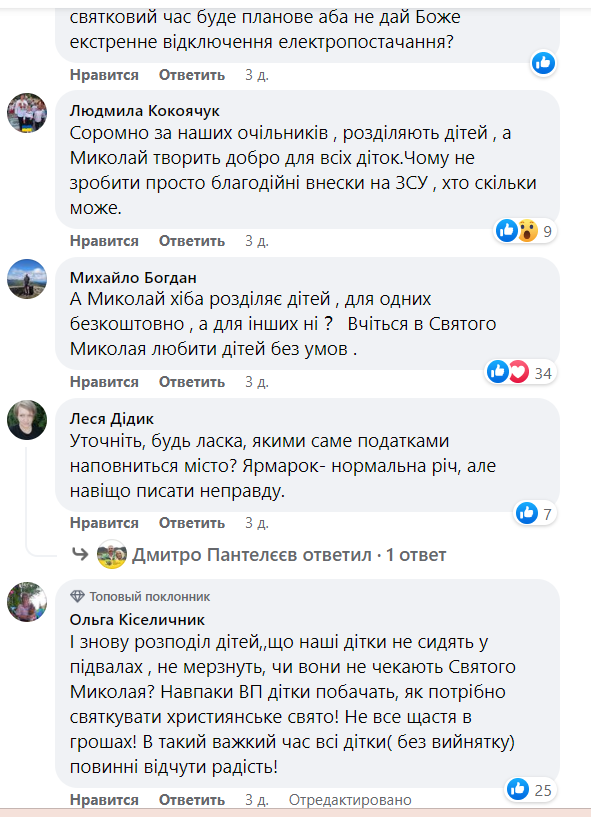Click the Like icon next to the 9 count

click(507, 228)
